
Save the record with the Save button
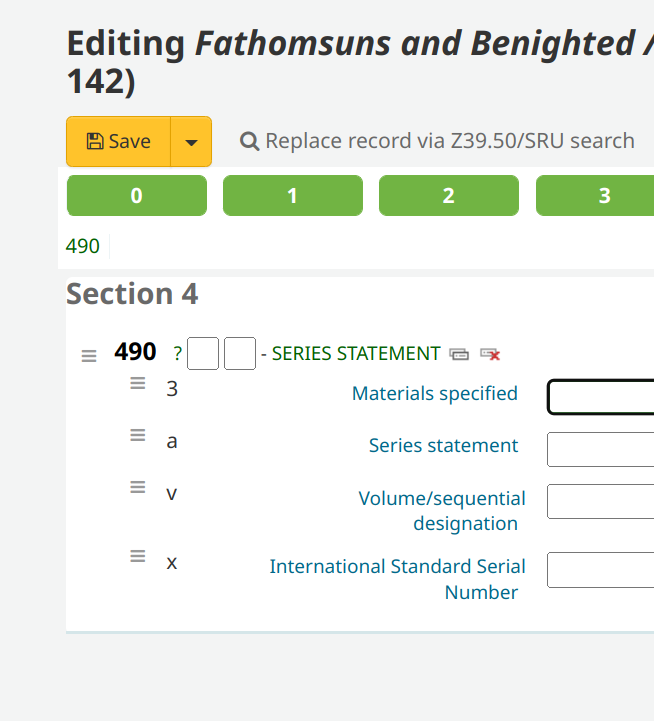click(x=119, y=142)
